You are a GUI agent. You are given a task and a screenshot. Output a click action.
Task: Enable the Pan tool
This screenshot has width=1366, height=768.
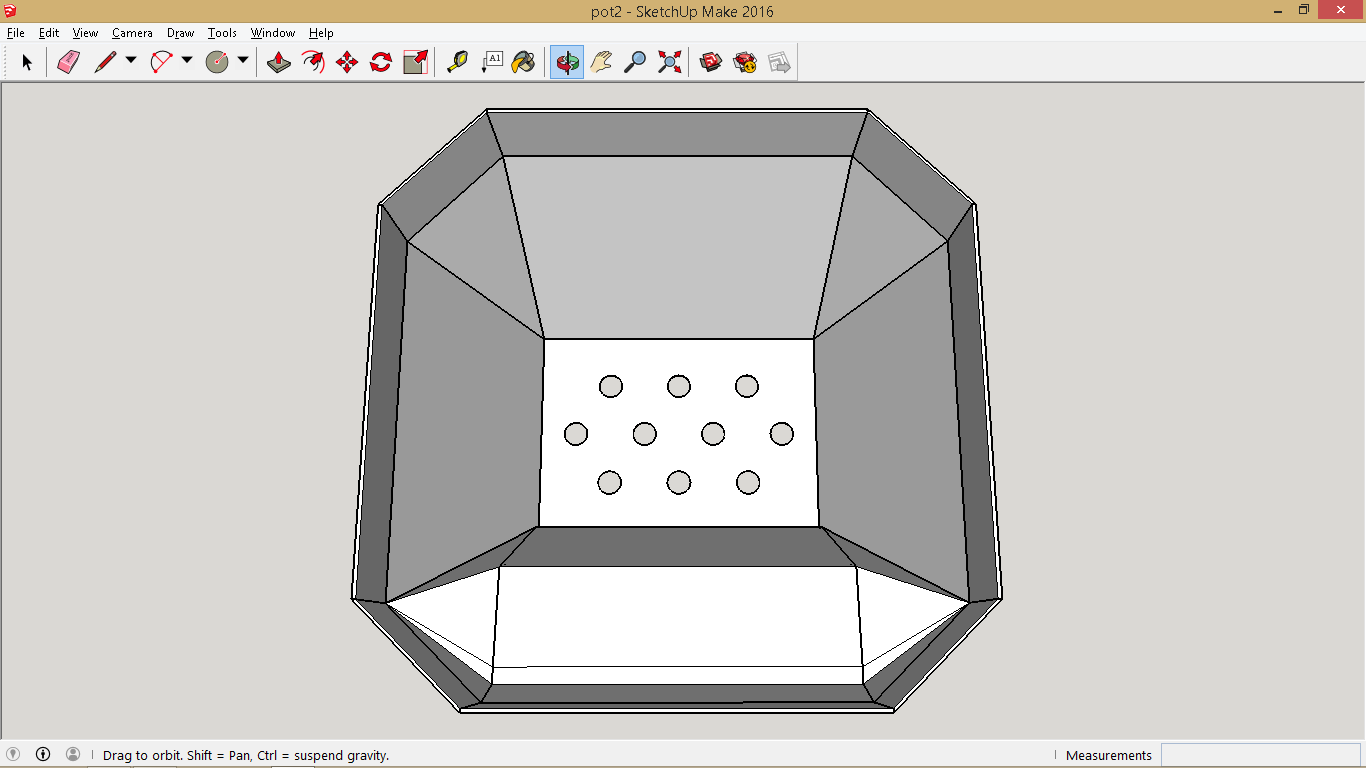pyautogui.click(x=600, y=61)
